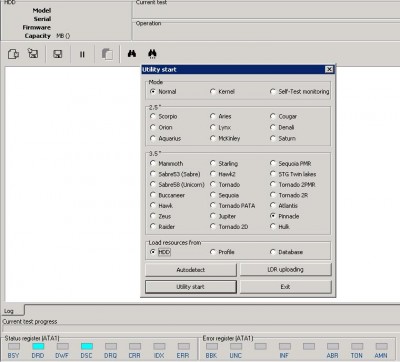
Task: Click the first document copy toolbar icon
Action: (13, 54)
